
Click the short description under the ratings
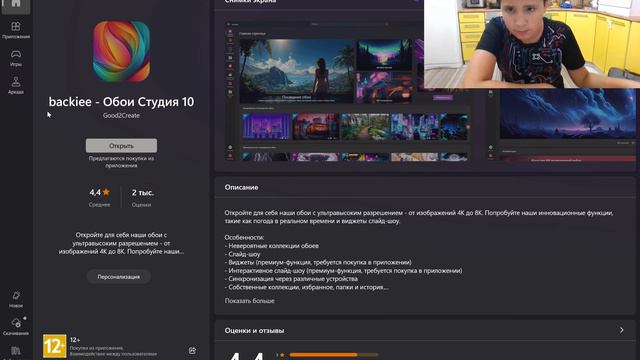point(121,243)
